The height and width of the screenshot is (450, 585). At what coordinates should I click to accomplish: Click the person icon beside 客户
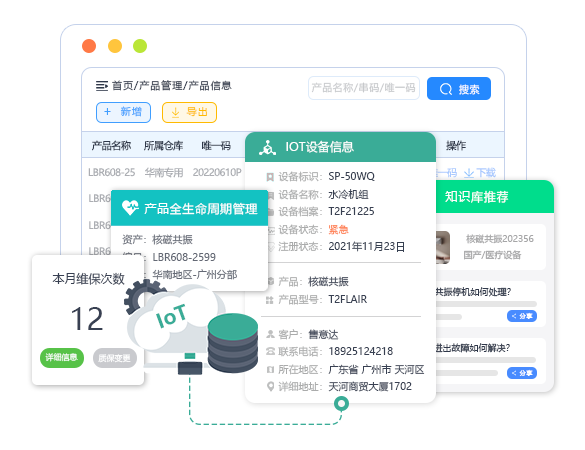click(270, 334)
